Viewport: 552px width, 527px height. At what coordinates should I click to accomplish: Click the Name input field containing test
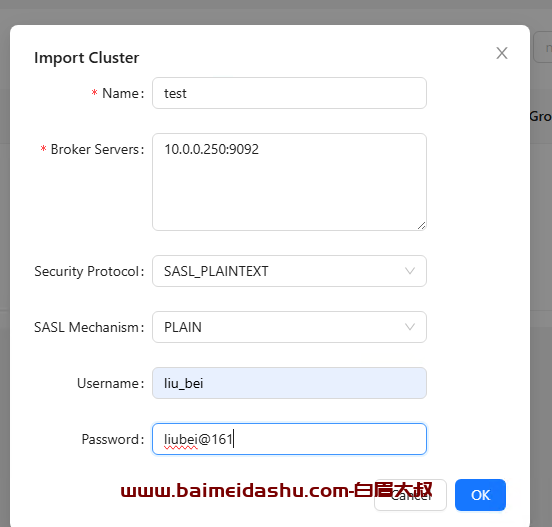coord(289,93)
